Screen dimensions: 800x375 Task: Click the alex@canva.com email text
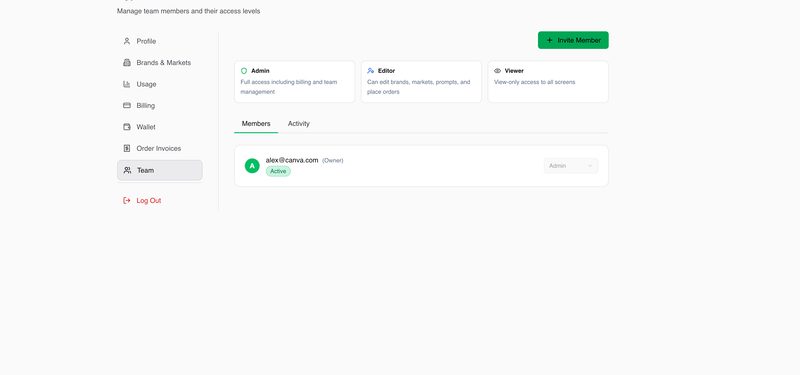click(x=292, y=160)
